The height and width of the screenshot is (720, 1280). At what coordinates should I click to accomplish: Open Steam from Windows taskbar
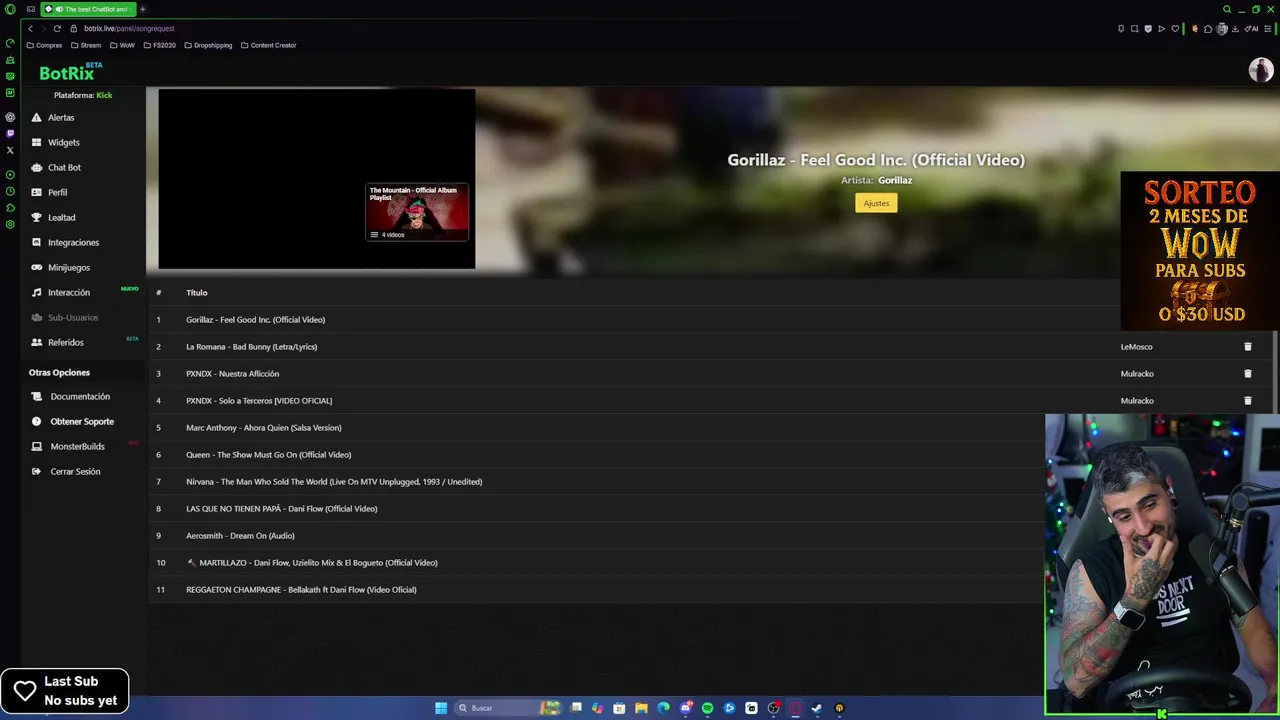[x=817, y=708]
